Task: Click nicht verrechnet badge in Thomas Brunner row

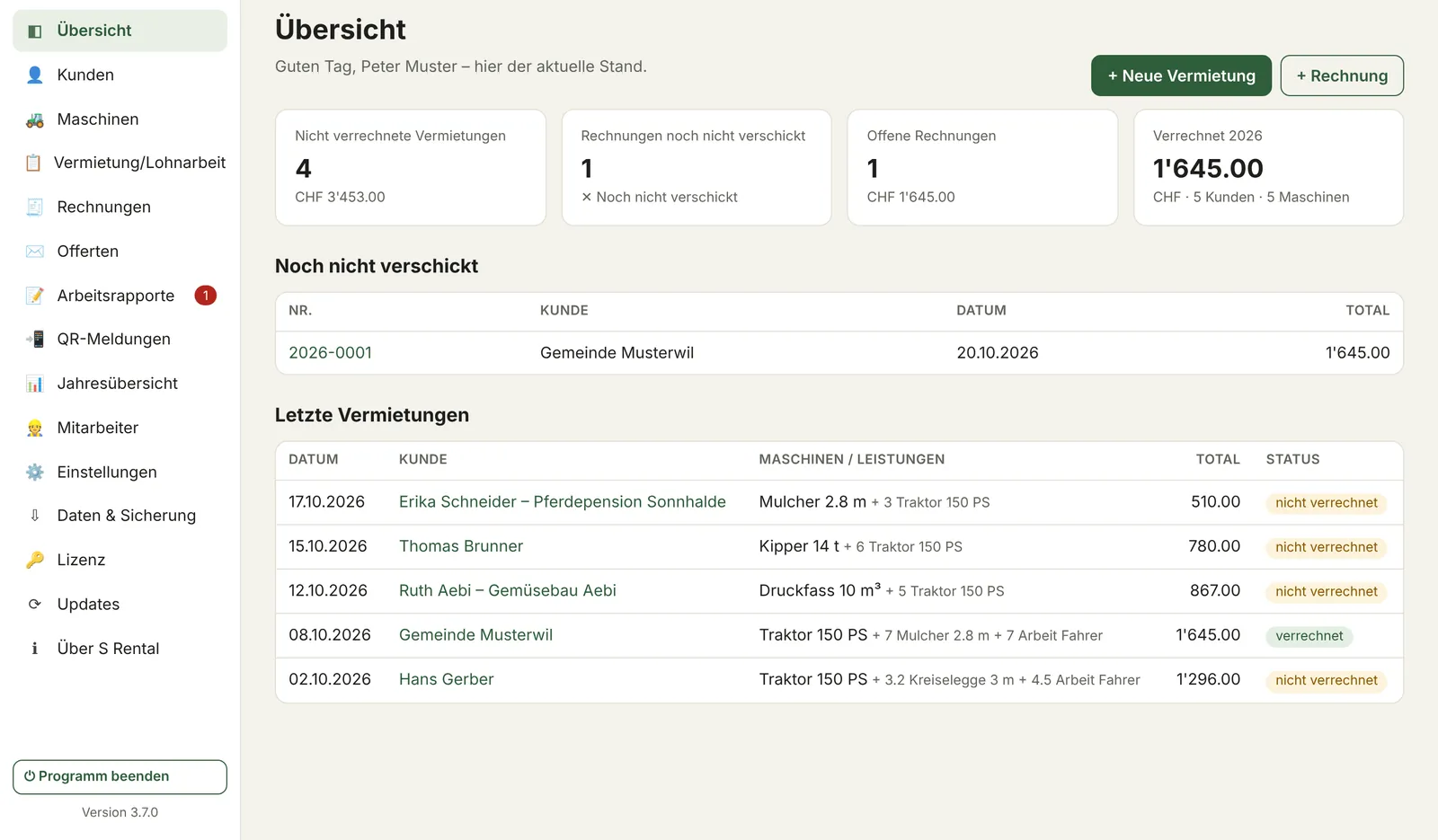Action: click(x=1326, y=548)
